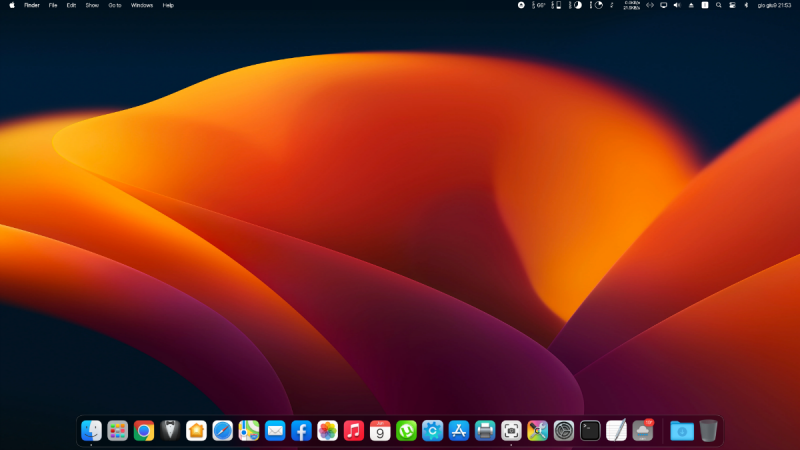Open Safari browser from the Dock
Image resolution: width=800 pixels, height=450 pixels.
coord(223,430)
